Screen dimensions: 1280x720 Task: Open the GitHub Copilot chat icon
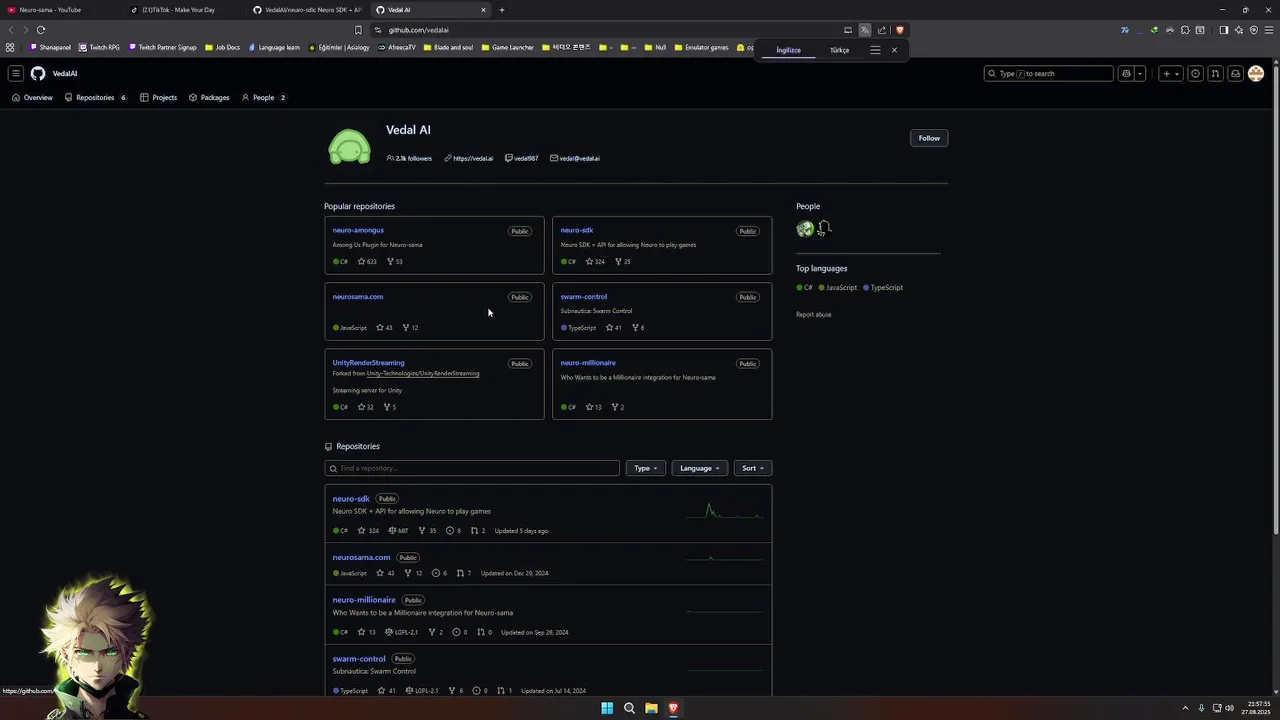[x=1126, y=73]
